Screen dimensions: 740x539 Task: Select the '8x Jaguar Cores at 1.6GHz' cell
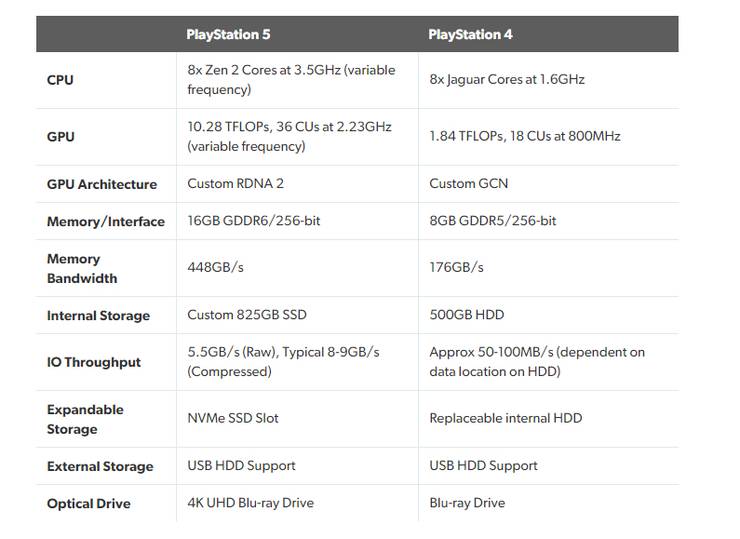coord(507,79)
